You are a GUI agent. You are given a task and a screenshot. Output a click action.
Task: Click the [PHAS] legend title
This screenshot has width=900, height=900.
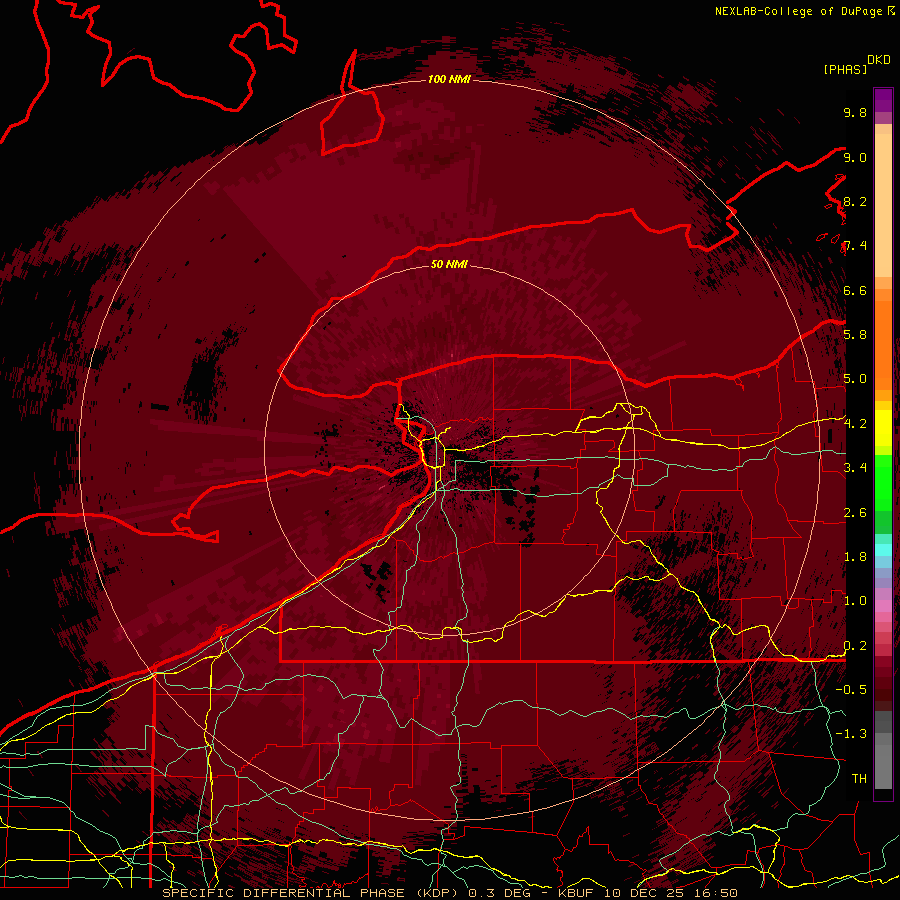tap(845, 69)
